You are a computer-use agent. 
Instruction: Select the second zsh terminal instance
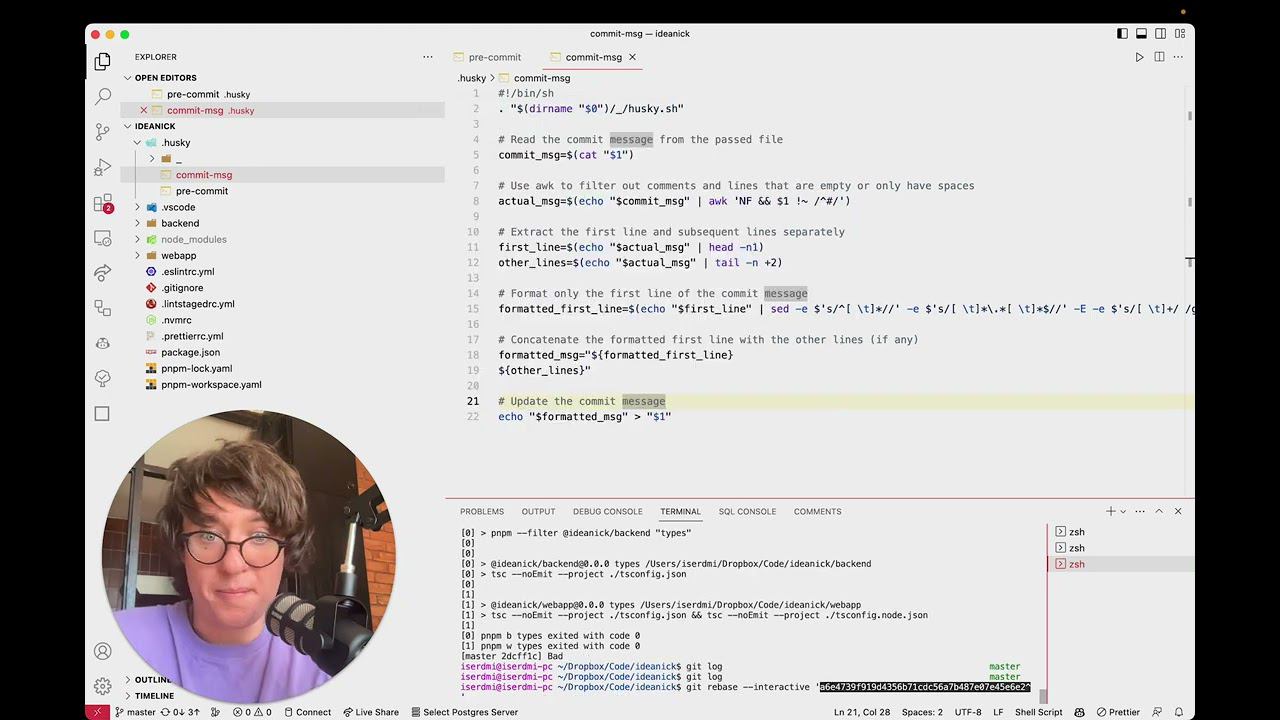point(1120,548)
